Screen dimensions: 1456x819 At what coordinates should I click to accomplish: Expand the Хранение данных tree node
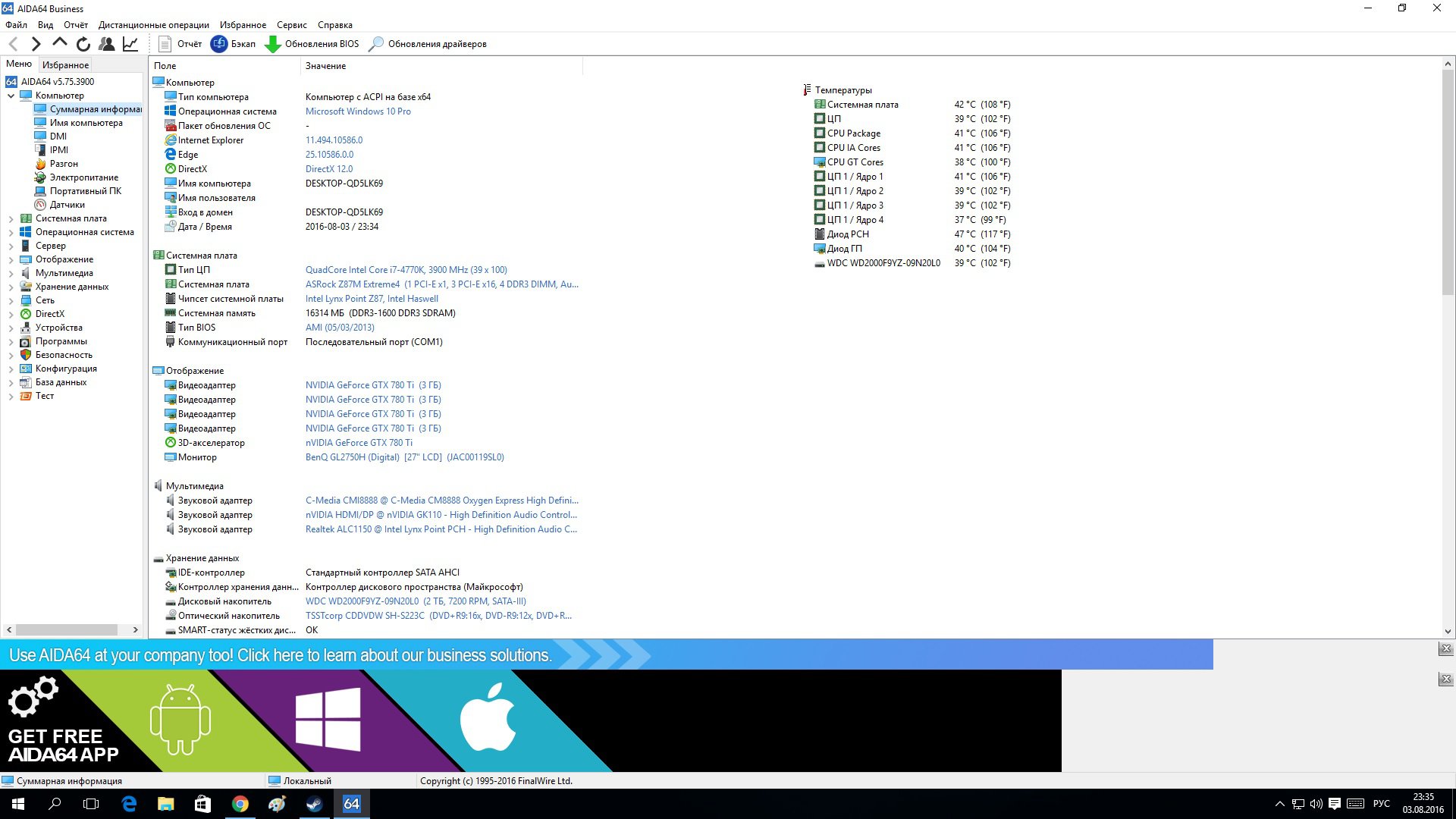pyautogui.click(x=11, y=287)
